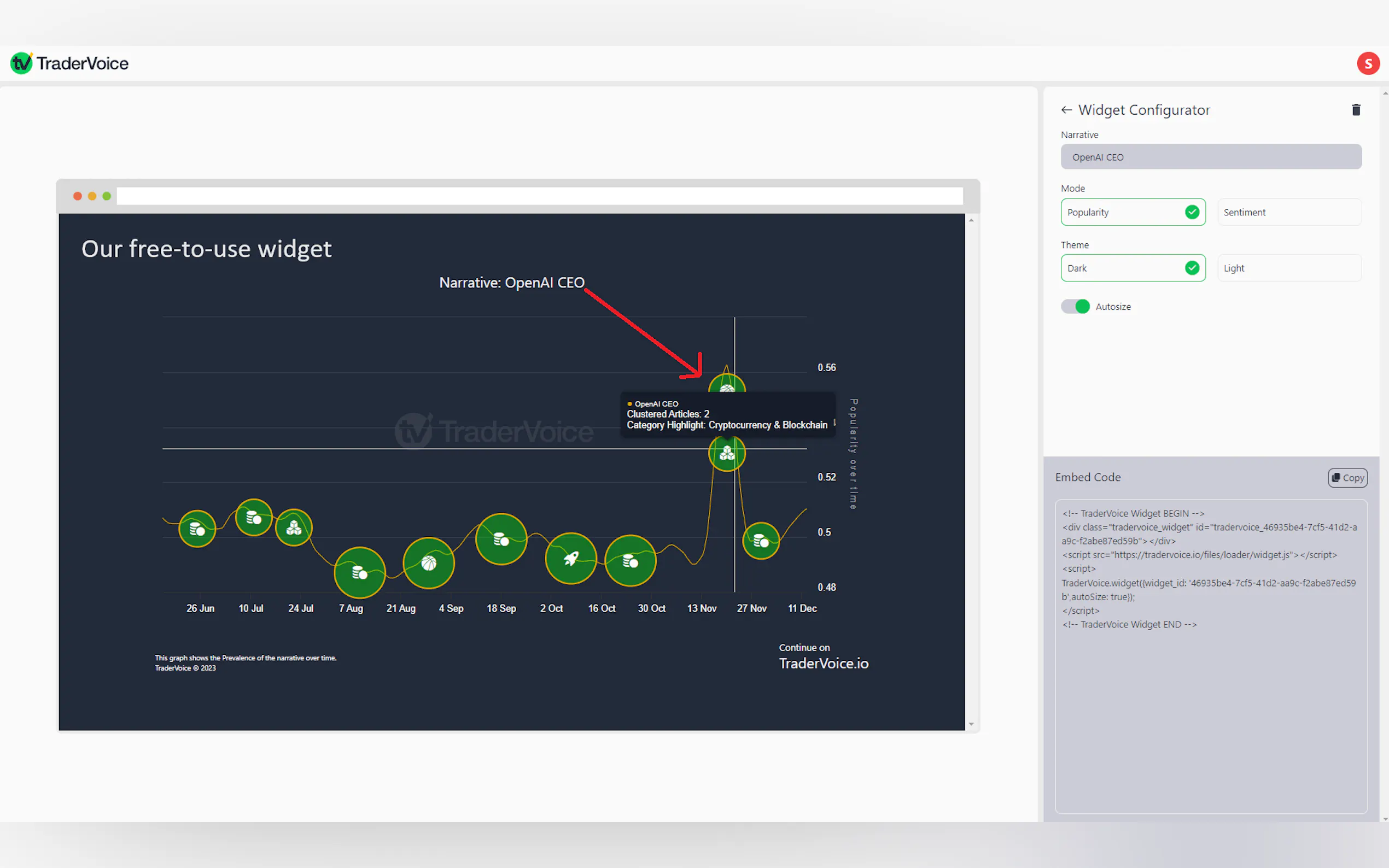The width and height of the screenshot is (1389, 868).
Task: Toggle the Autosize switch
Action: pos(1075,307)
